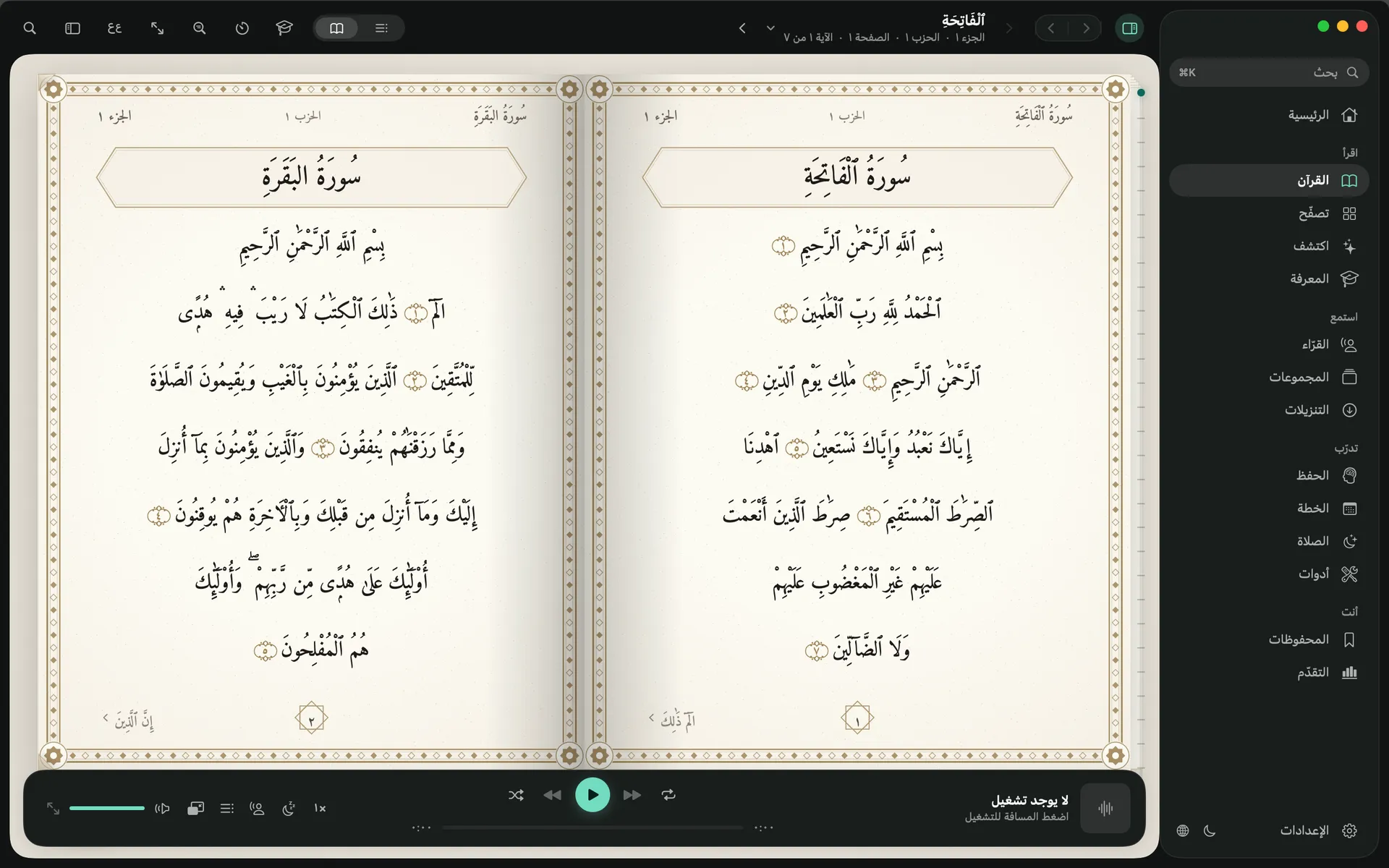The height and width of the screenshot is (868, 1389).
Task: Click the expand arrows icon in the top toolbar
Action: (x=157, y=28)
